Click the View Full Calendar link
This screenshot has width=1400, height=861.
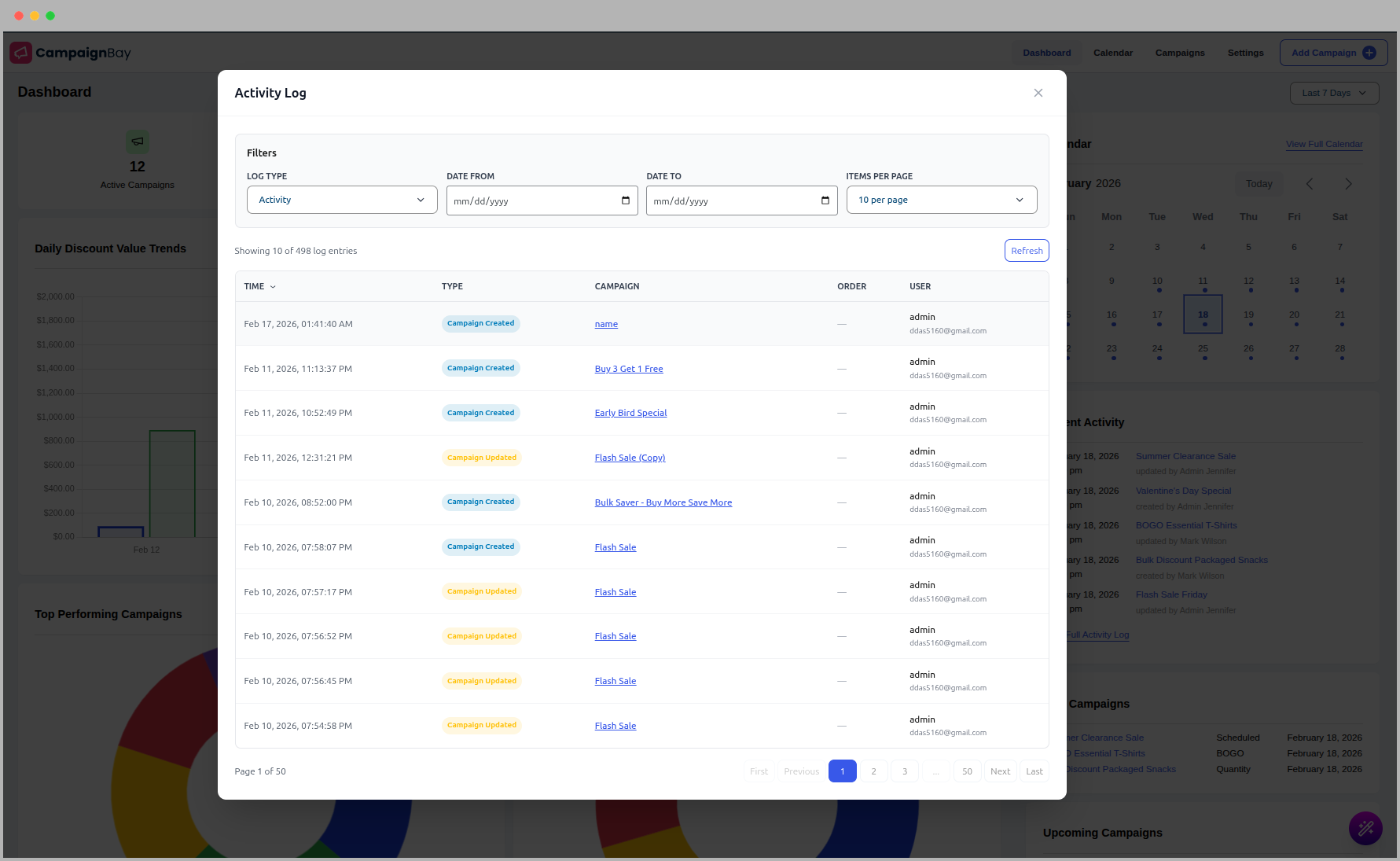(1324, 144)
